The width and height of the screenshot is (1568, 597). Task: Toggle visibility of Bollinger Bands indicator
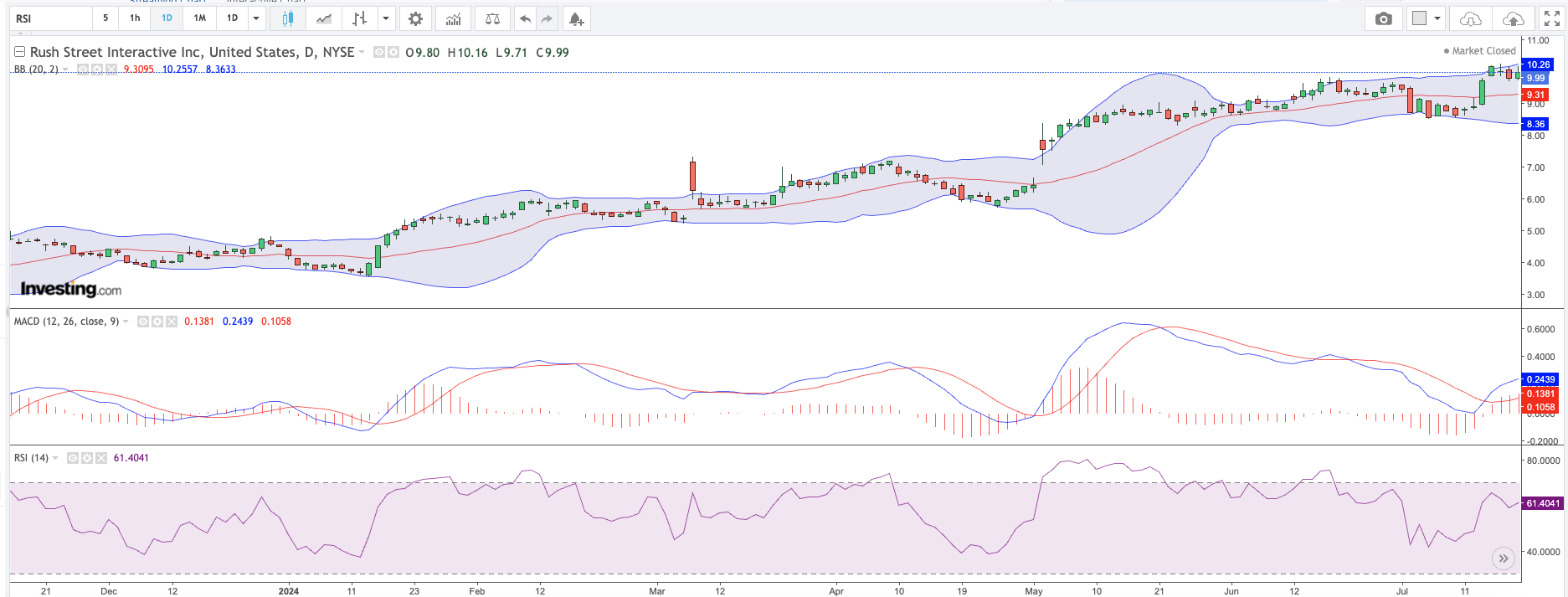[x=83, y=69]
